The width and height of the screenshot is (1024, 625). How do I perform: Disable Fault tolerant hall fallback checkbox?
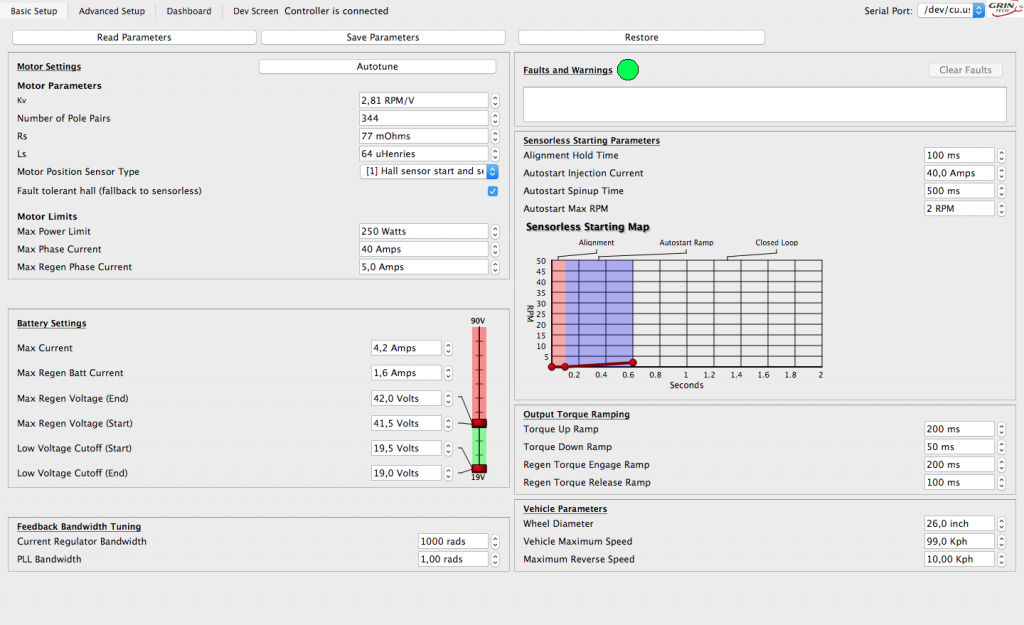[x=492, y=190]
